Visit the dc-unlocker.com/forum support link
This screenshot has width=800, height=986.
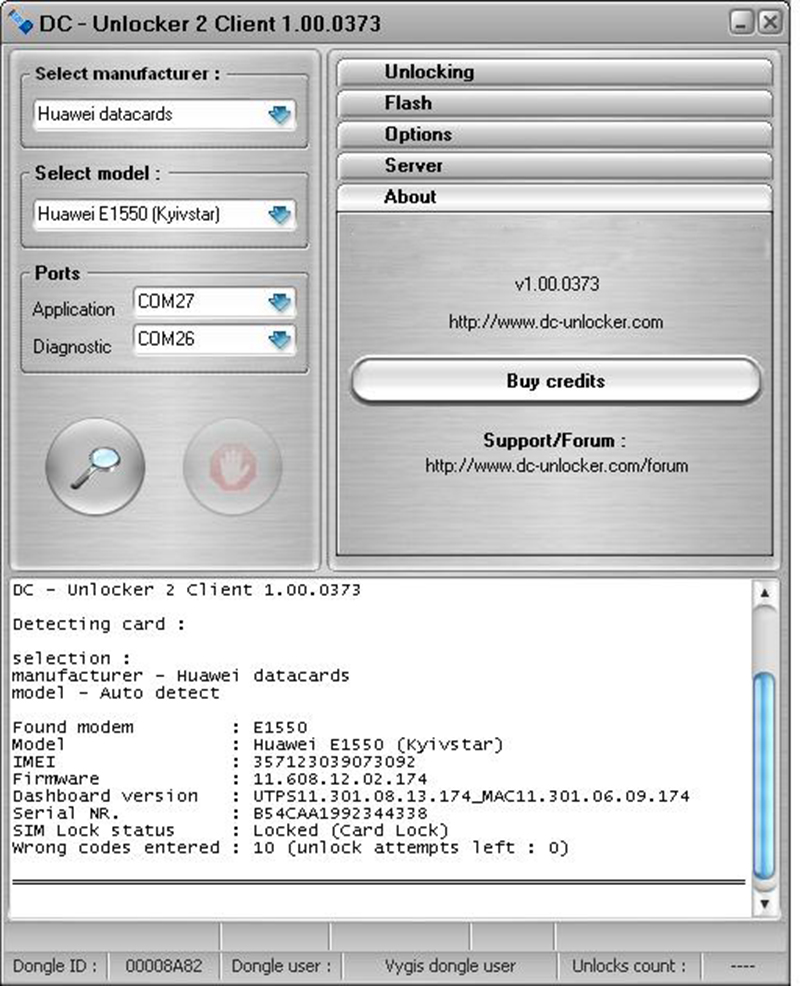click(x=556, y=466)
